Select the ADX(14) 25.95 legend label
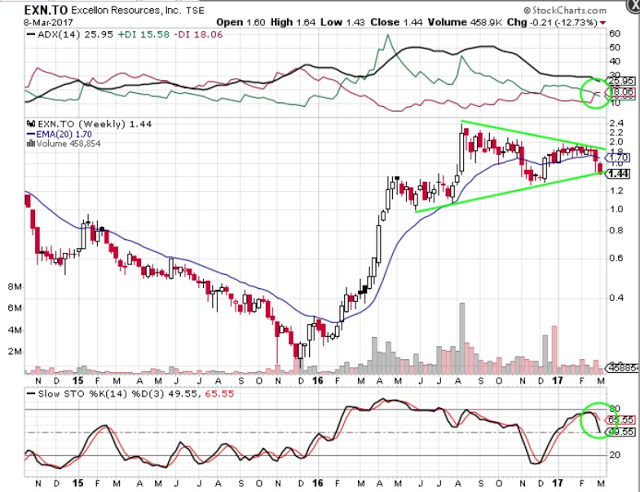 [x=70, y=35]
